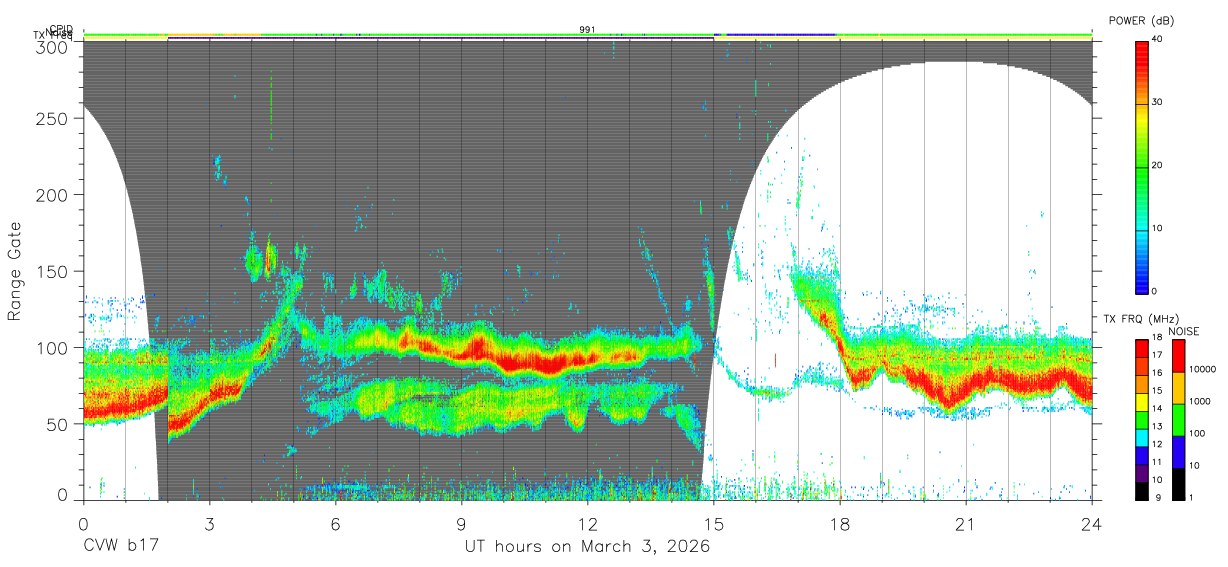Click the 24 tick on UT hours axis
1228x567 pixels.
[x=1092, y=524]
